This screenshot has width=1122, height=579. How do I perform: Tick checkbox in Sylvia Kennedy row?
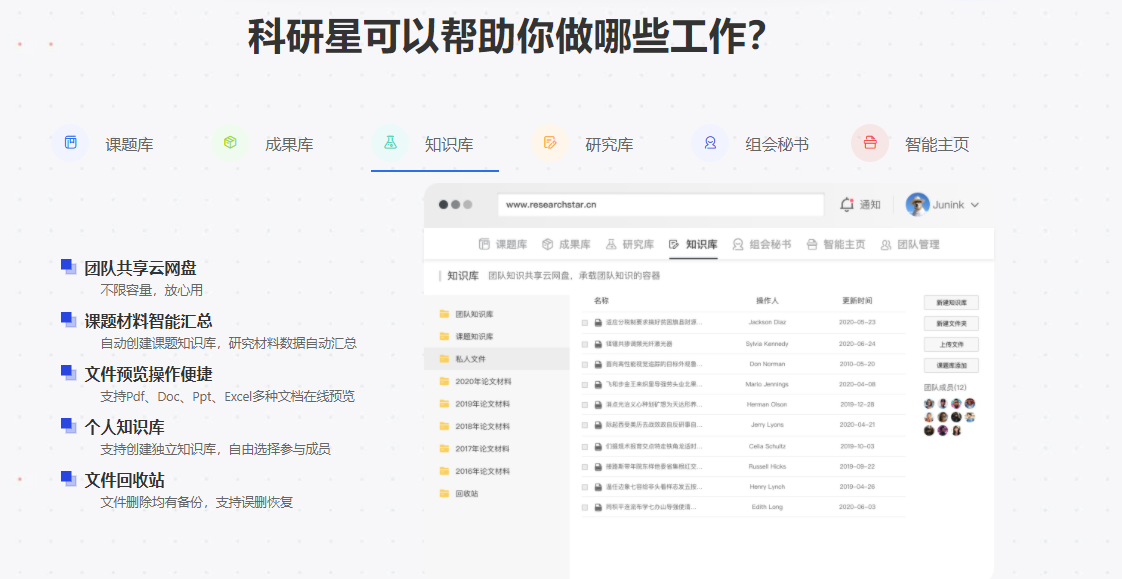(x=585, y=344)
